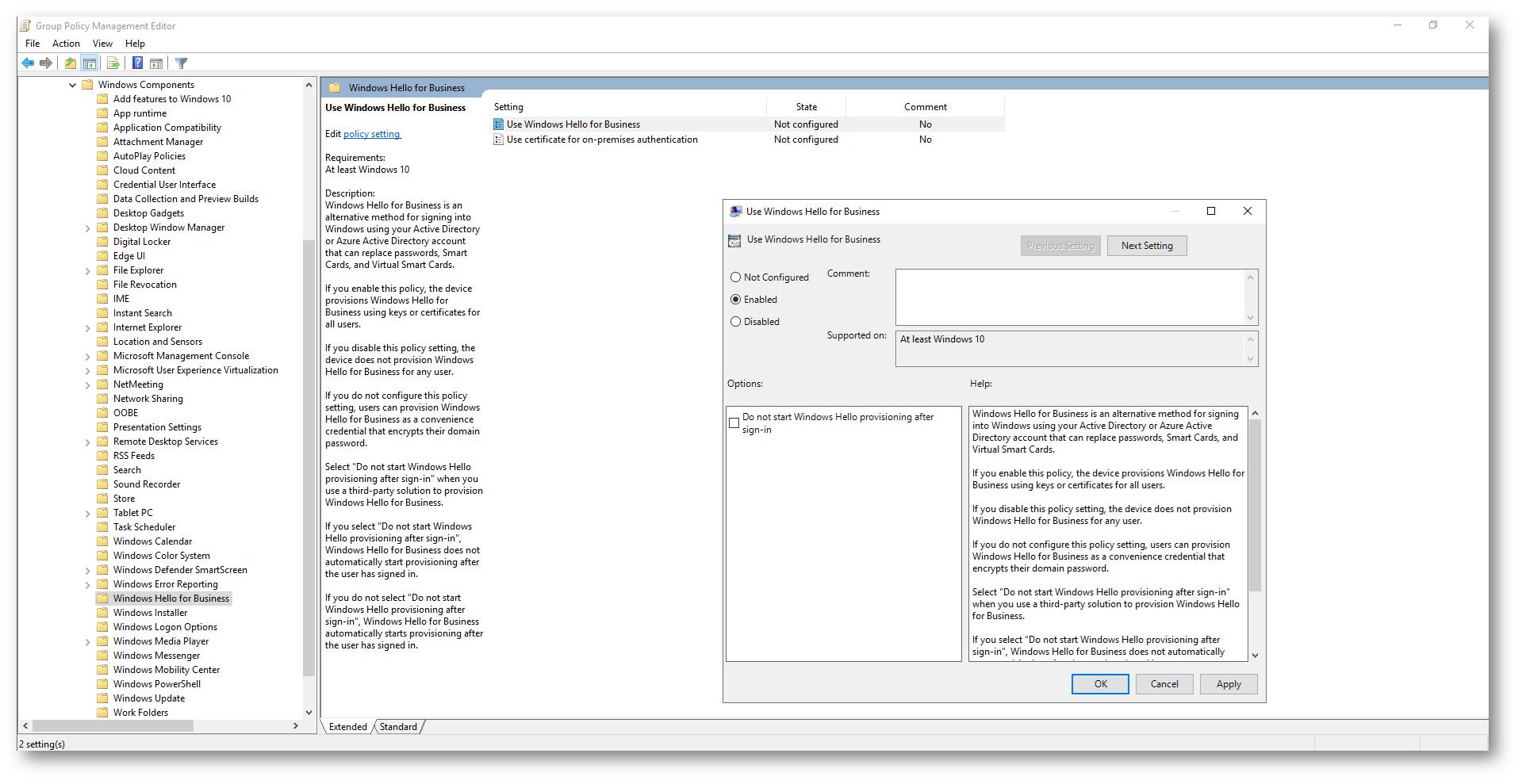Click the Use Windows Hello for Business setting icon in list

point(498,124)
